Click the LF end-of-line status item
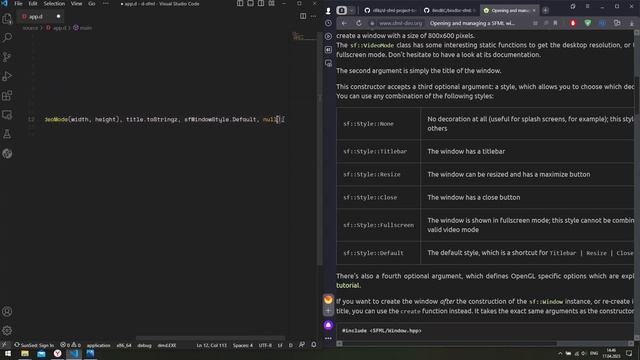This screenshot has width=640, height=360. click(x=280, y=345)
